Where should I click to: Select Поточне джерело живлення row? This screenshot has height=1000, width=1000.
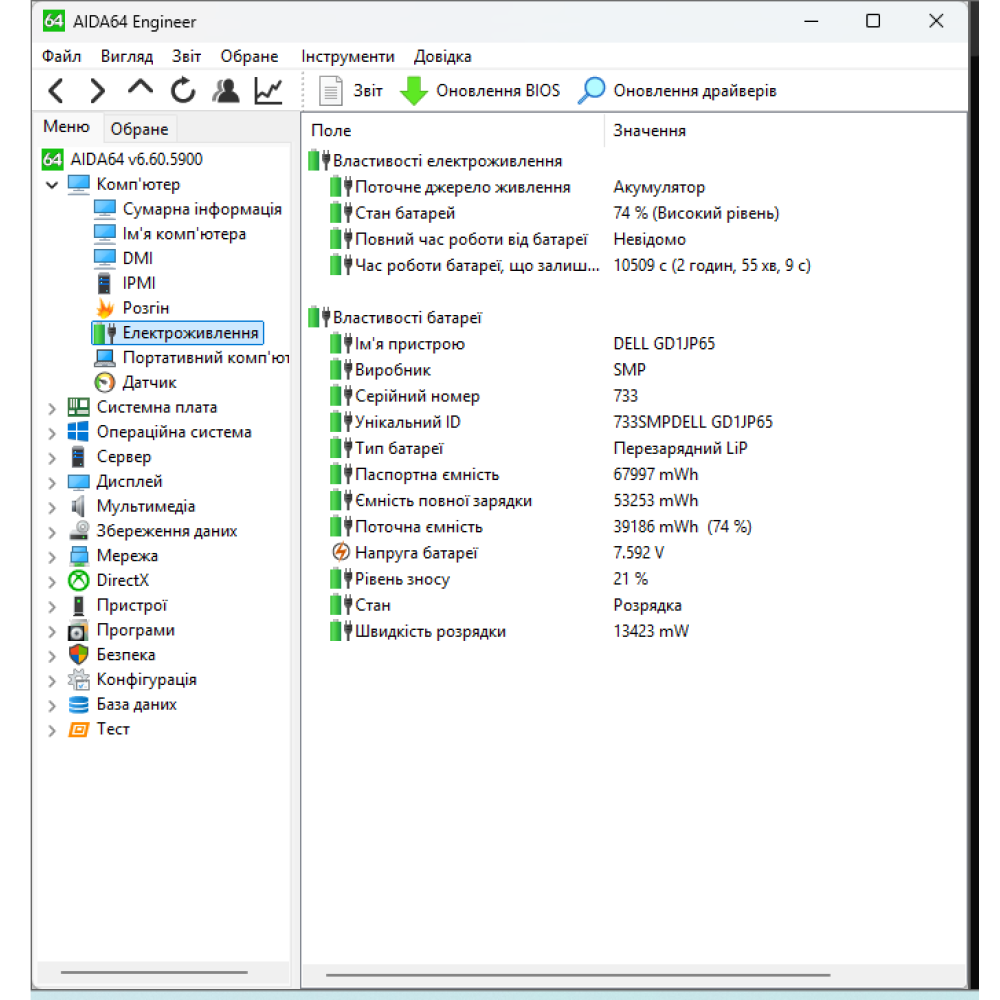tap(635, 187)
